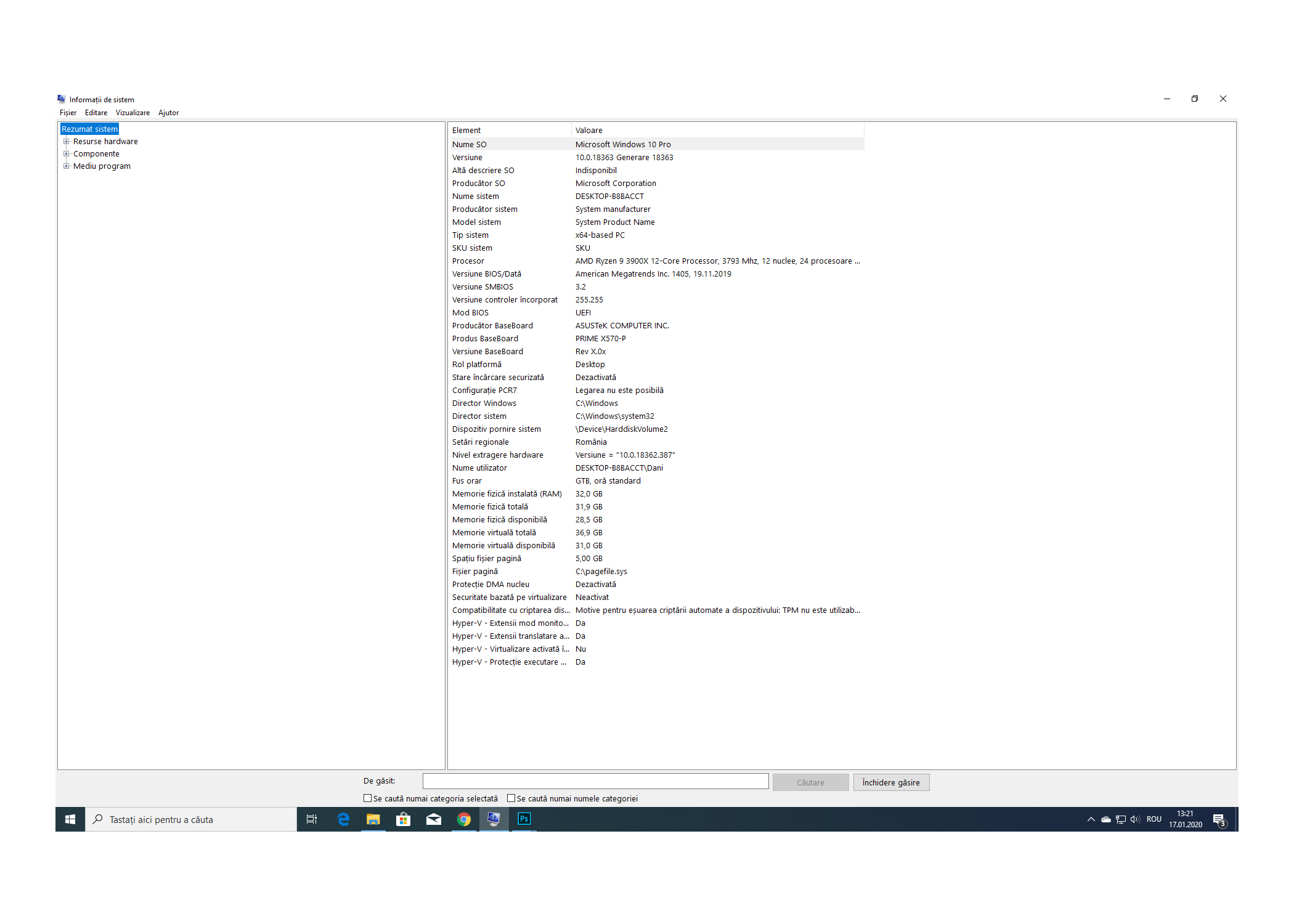The height and width of the screenshot is (924, 1294).
Task: Select the Nume SO row
Action: [x=656, y=145]
